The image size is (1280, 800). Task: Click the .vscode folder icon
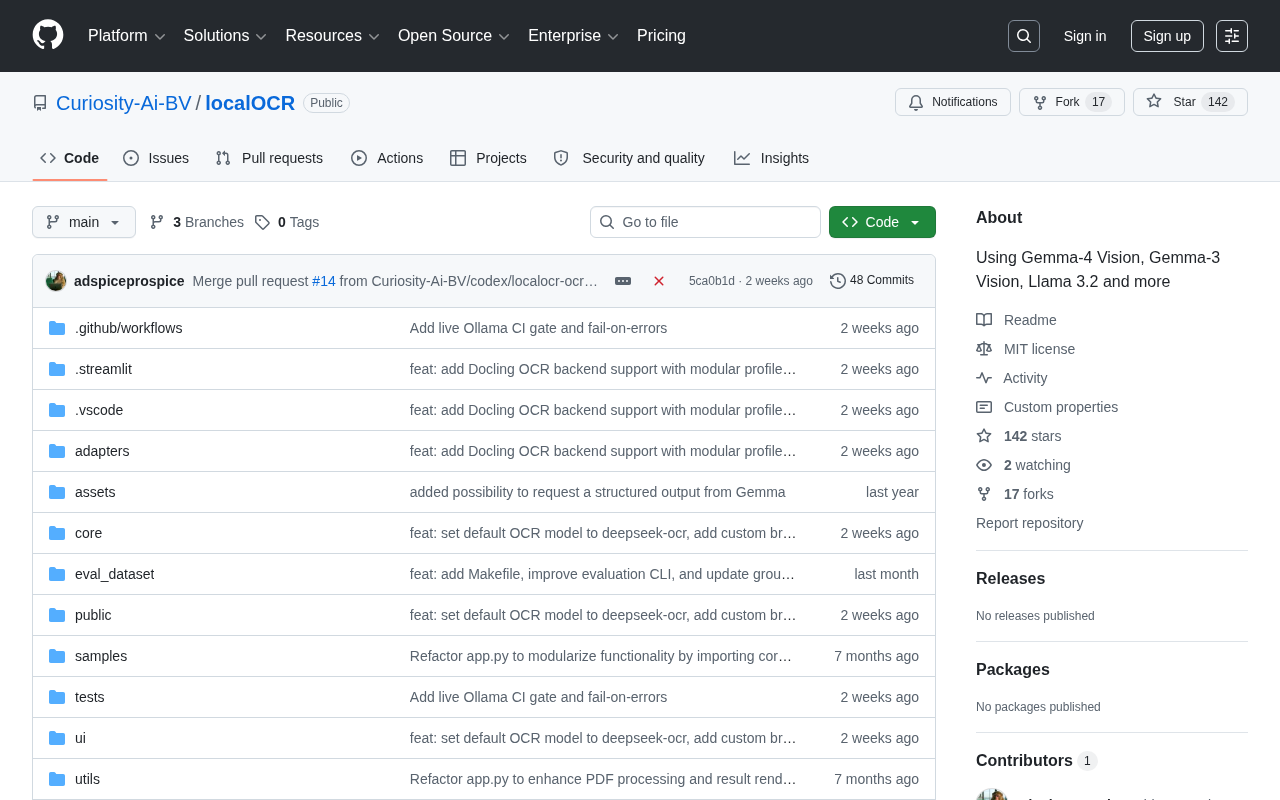click(x=57, y=410)
